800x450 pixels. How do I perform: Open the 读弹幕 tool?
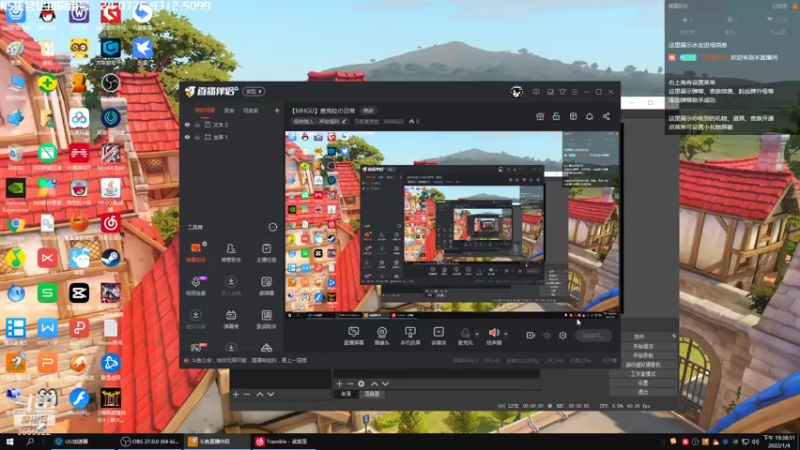[266, 286]
